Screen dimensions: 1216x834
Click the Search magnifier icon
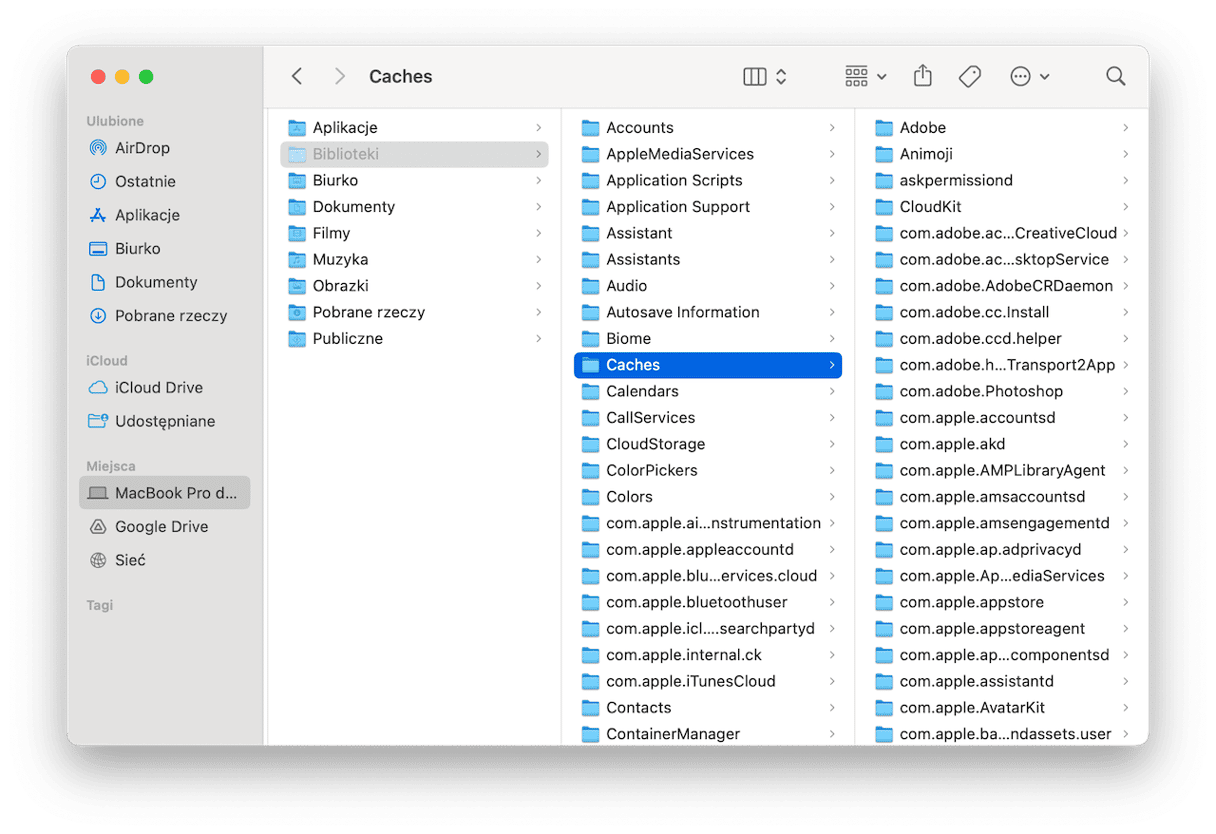(1116, 76)
